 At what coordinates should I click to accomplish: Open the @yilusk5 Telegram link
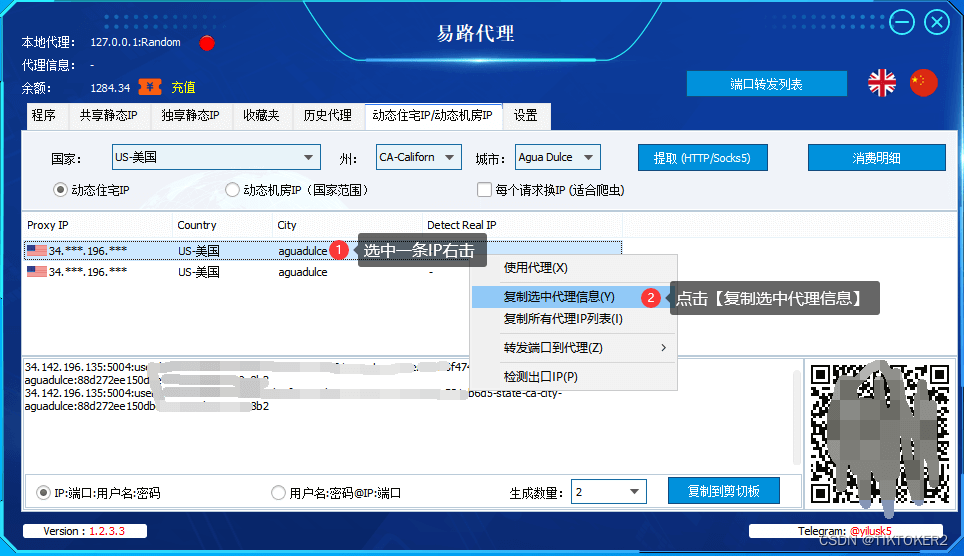tap(871, 531)
